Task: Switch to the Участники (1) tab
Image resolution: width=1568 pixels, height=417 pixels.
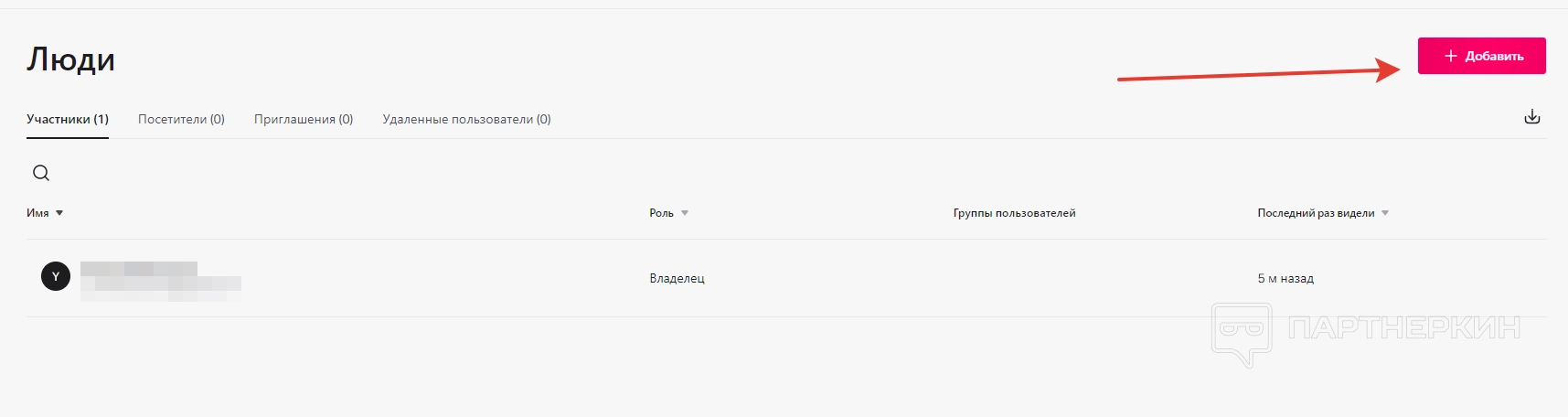Action: (x=68, y=119)
